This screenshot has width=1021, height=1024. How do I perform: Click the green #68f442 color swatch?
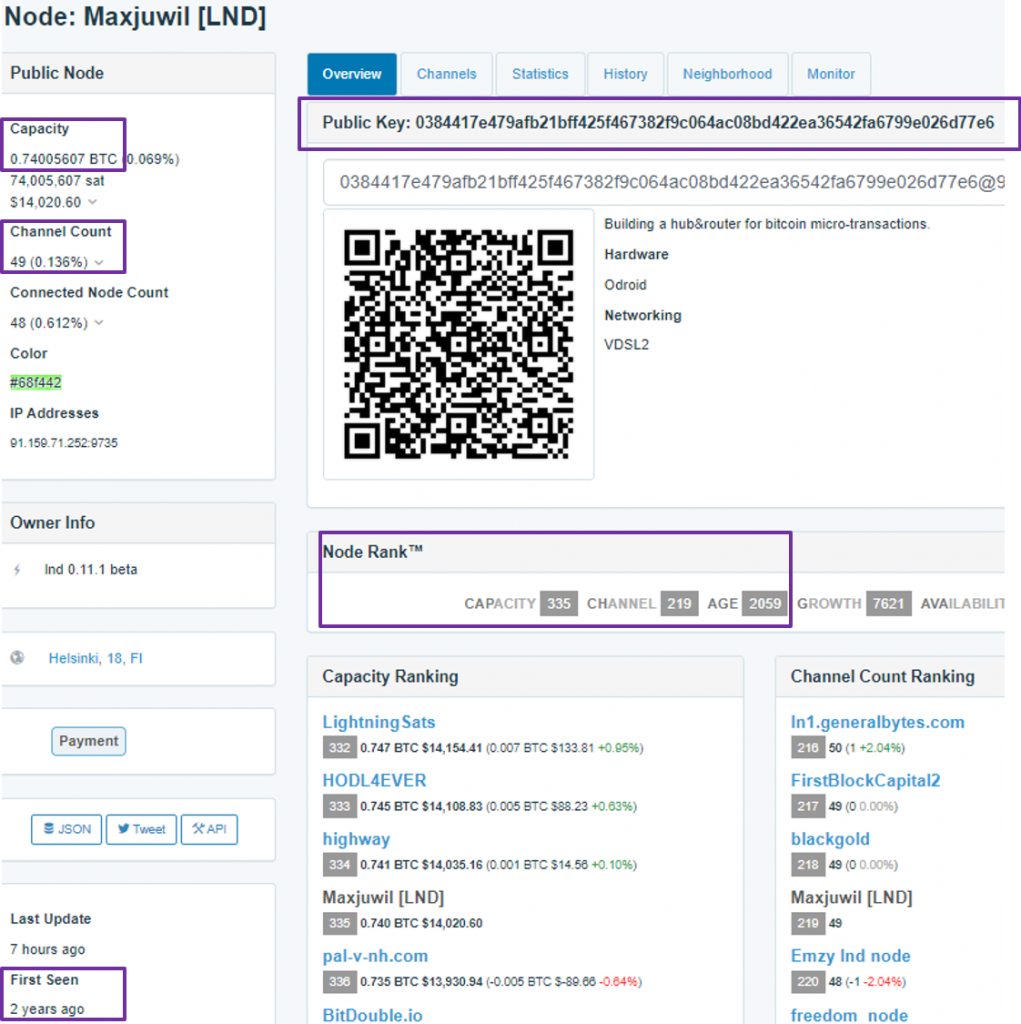click(x=36, y=383)
